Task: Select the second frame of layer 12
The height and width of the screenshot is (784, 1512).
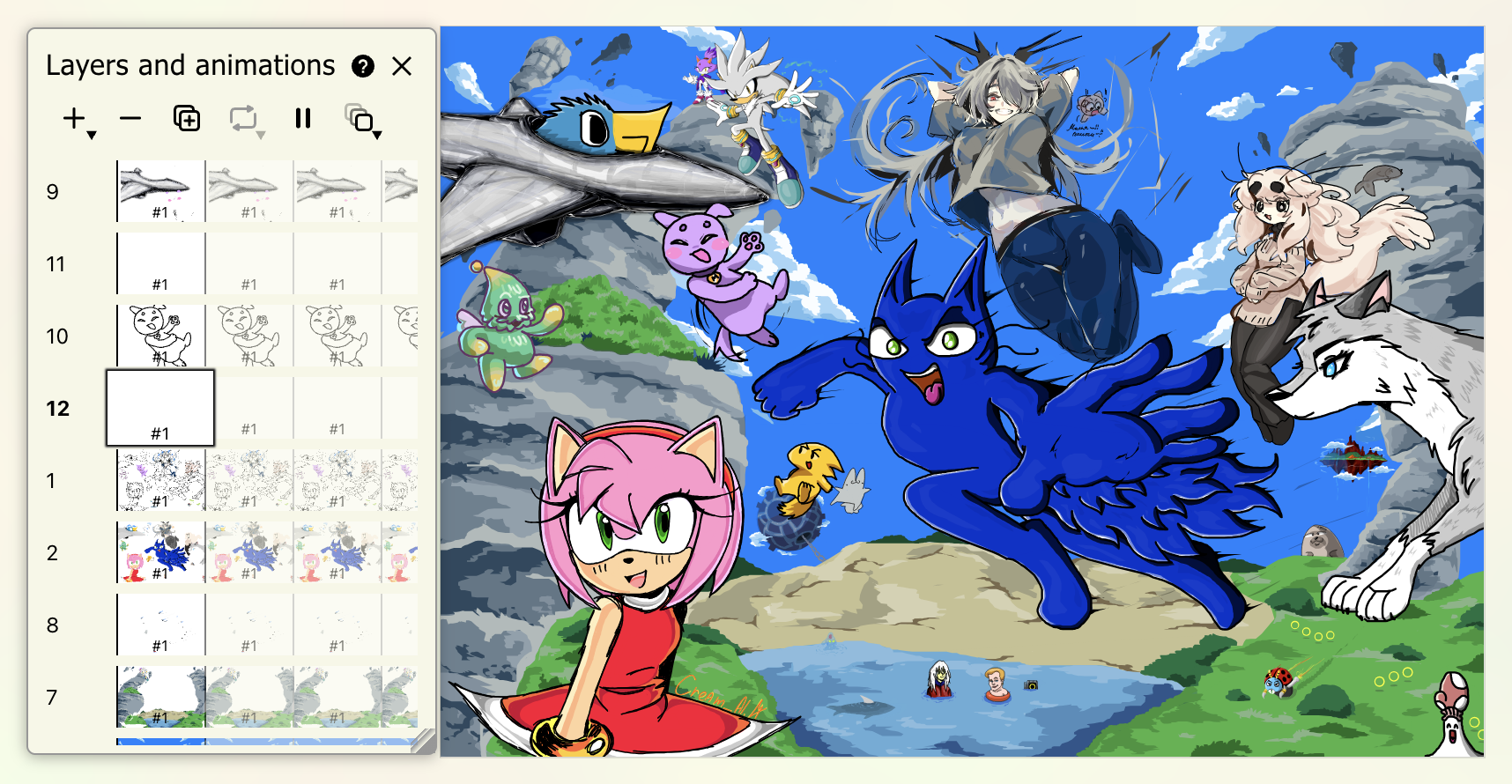Action: point(255,408)
